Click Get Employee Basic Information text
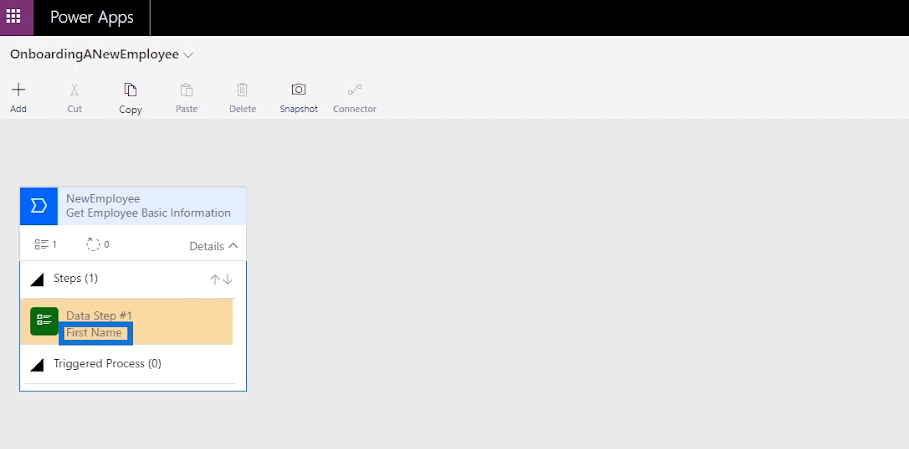Screen dimensions: 909x449 pos(148,213)
